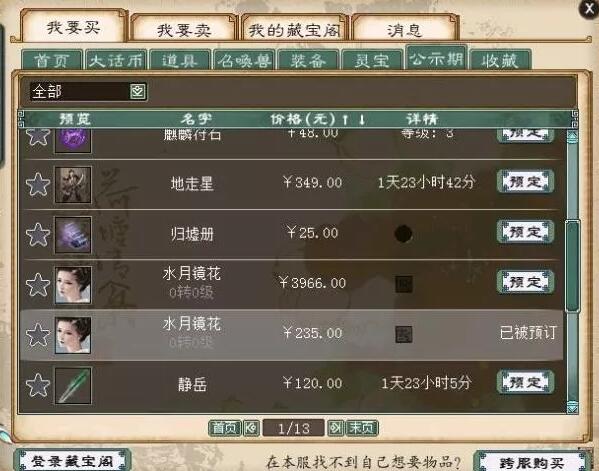Reserve 地走星 with 预定 button
The width and height of the screenshot is (599, 471).
[525, 182]
